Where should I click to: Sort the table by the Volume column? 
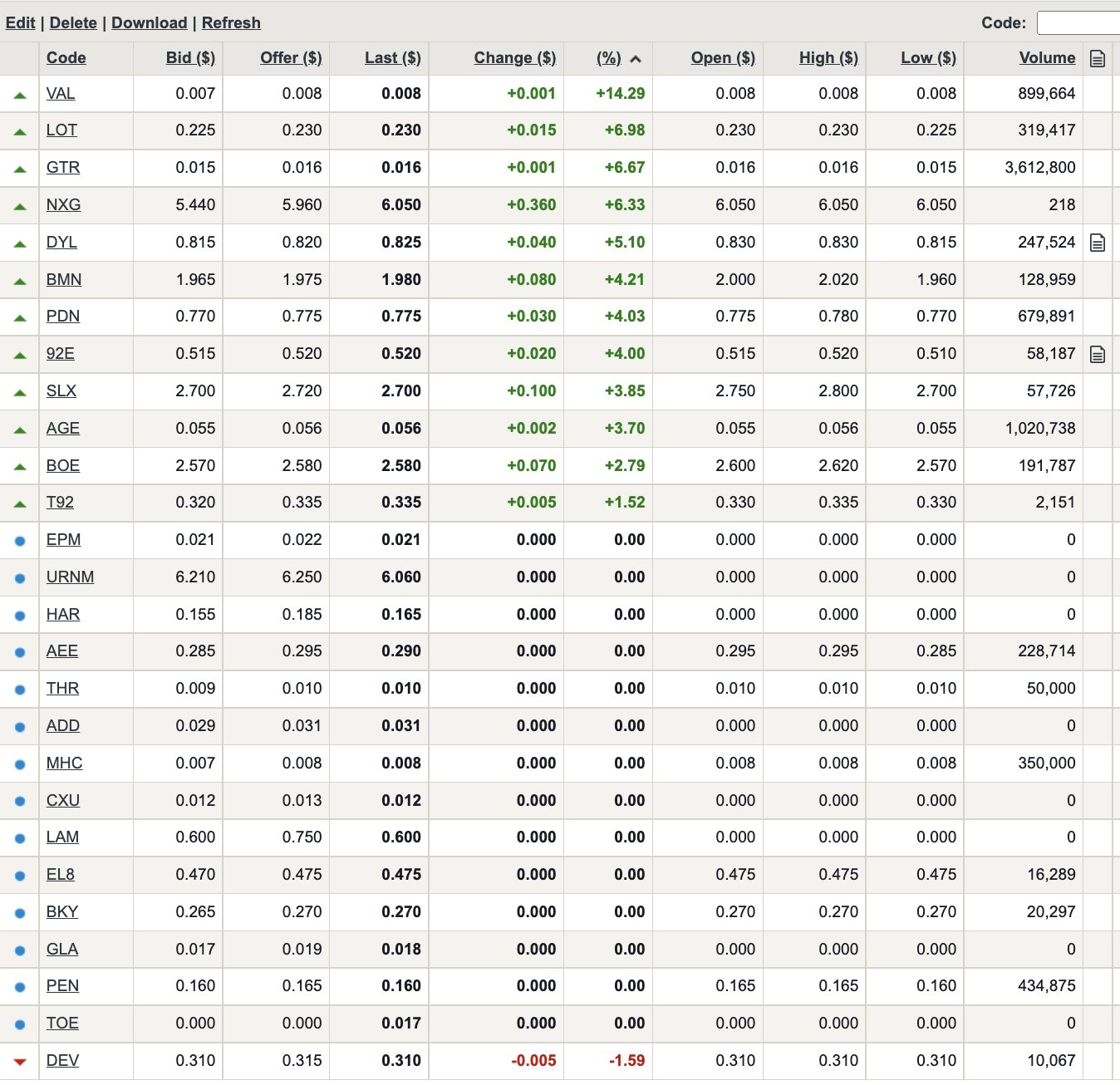point(1046,57)
